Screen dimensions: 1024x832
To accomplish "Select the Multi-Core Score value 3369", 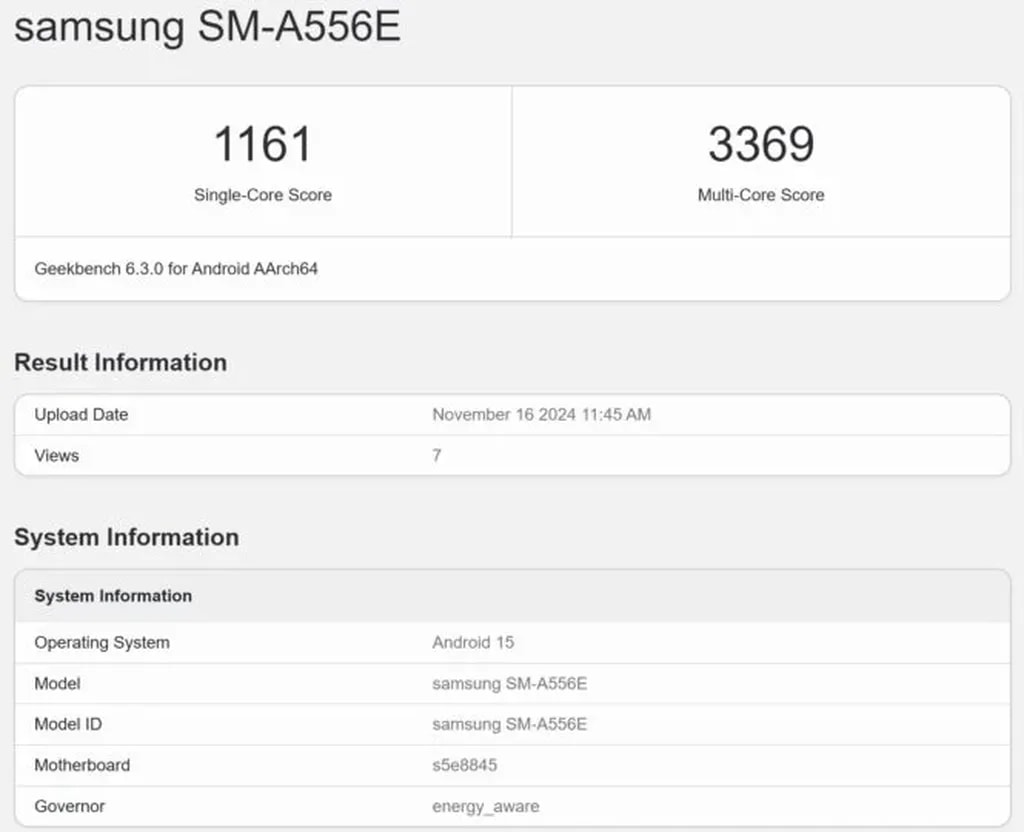I will 761,144.
